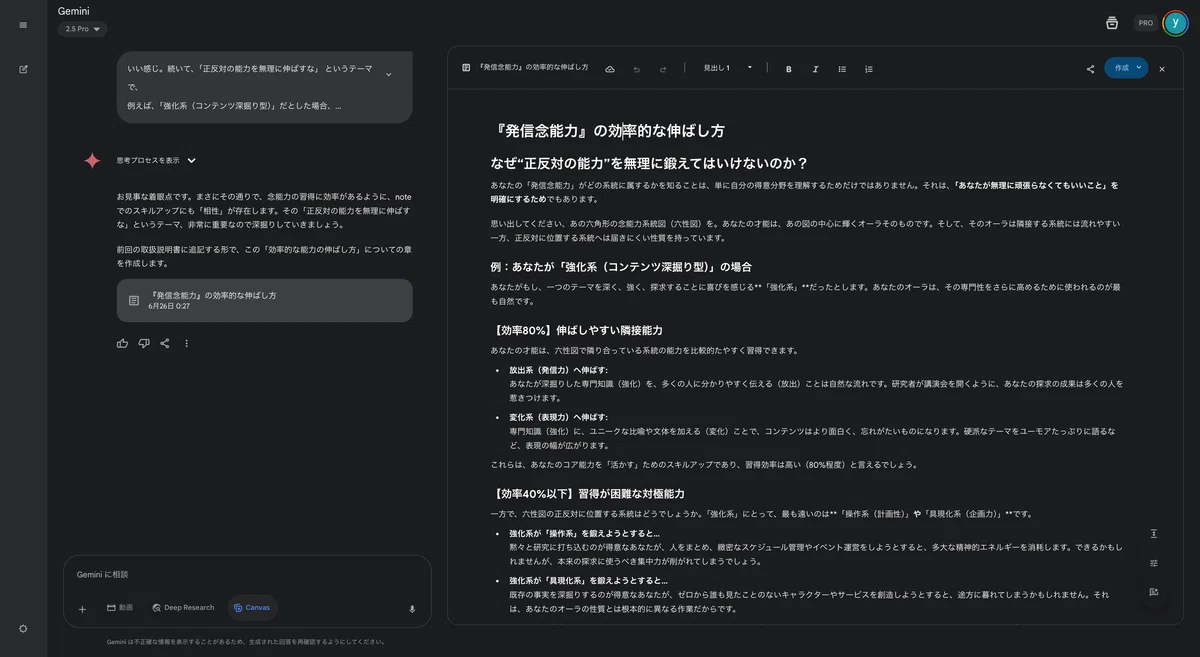Give the response a thumbs down
1200x657 pixels.
pyautogui.click(x=144, y=343)
